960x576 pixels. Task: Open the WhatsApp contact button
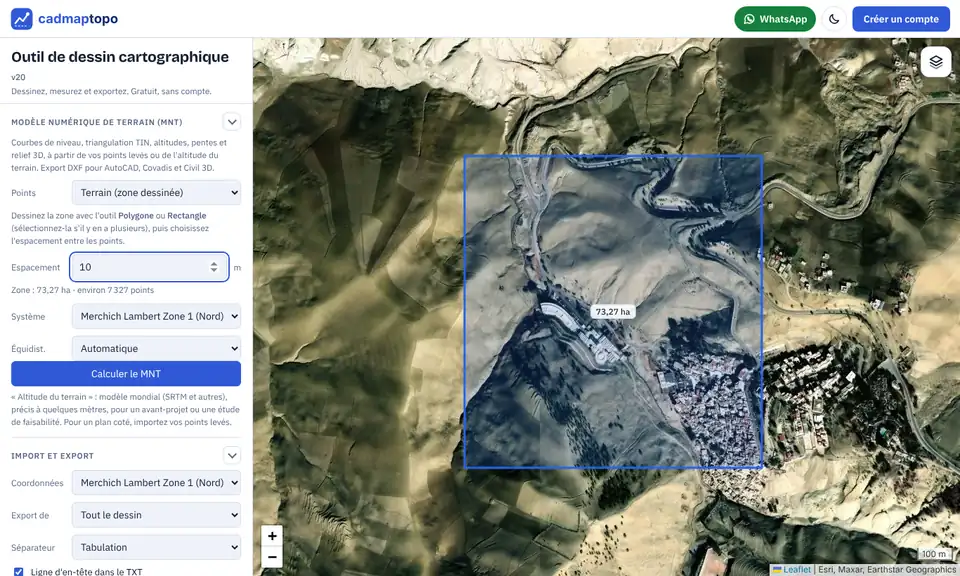(x=774, y=19)
